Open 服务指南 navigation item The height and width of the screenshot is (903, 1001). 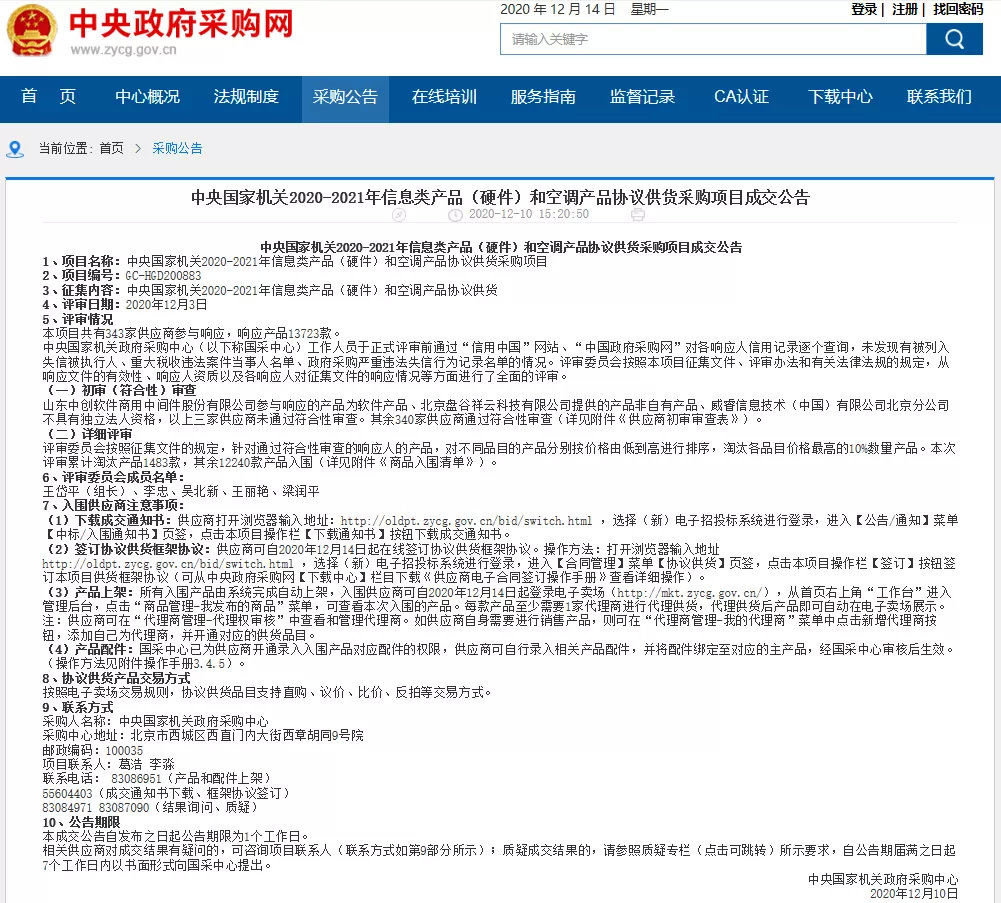pyautogui.click(x=543, y=97)
